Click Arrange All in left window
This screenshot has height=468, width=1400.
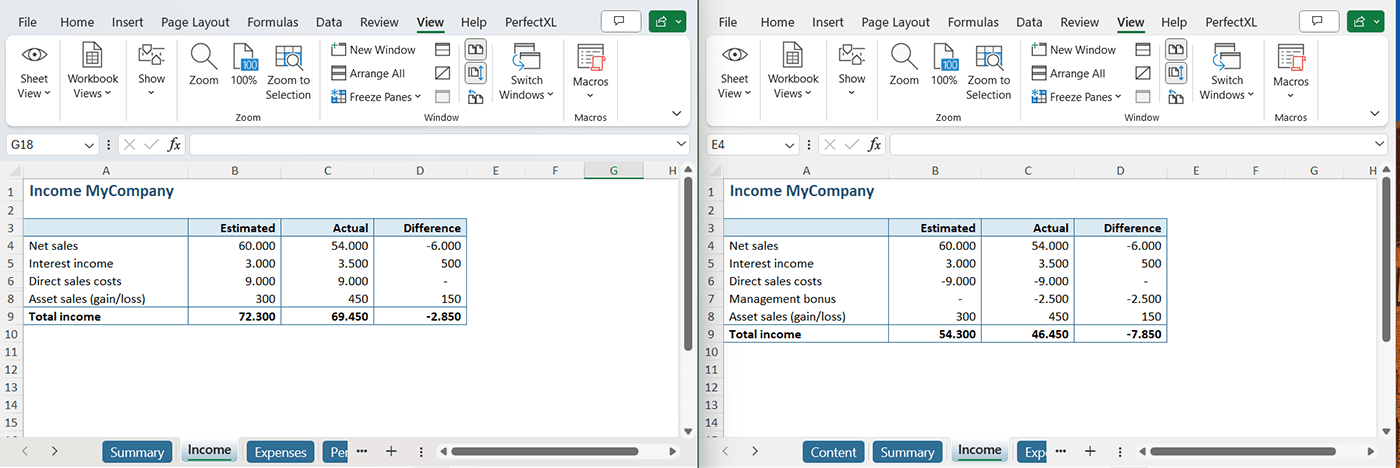tap(367, 73)
